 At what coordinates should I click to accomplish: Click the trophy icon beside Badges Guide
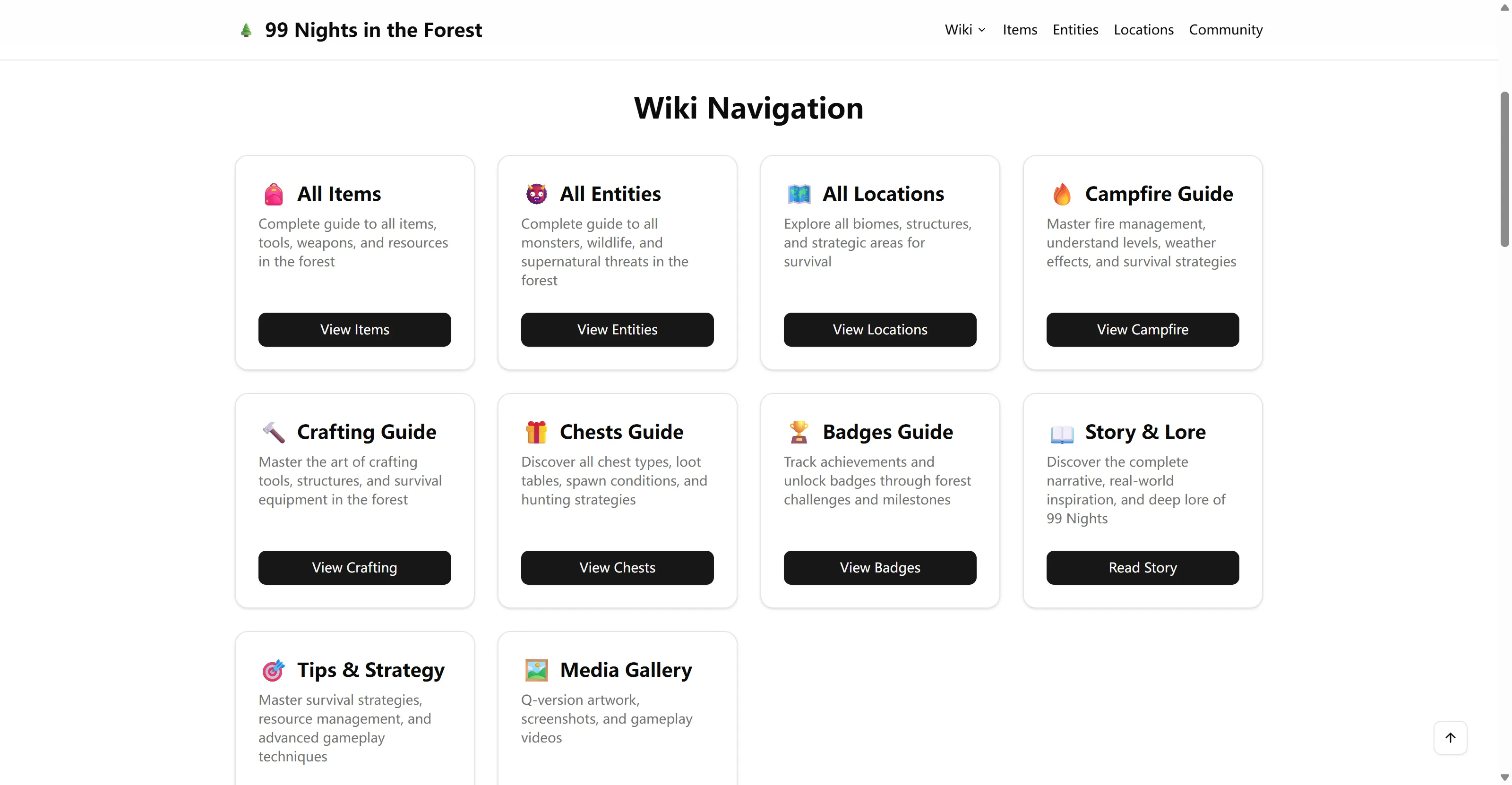click(x=799, y=432)
